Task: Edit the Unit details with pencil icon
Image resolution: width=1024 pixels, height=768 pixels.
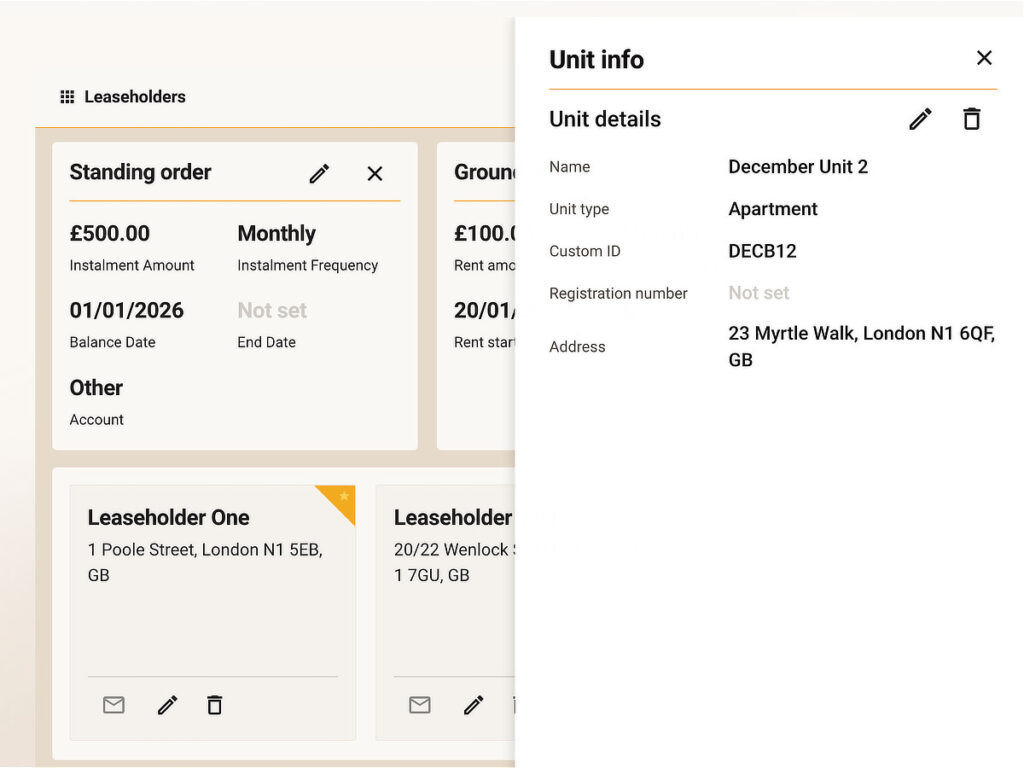Action: 920,119
